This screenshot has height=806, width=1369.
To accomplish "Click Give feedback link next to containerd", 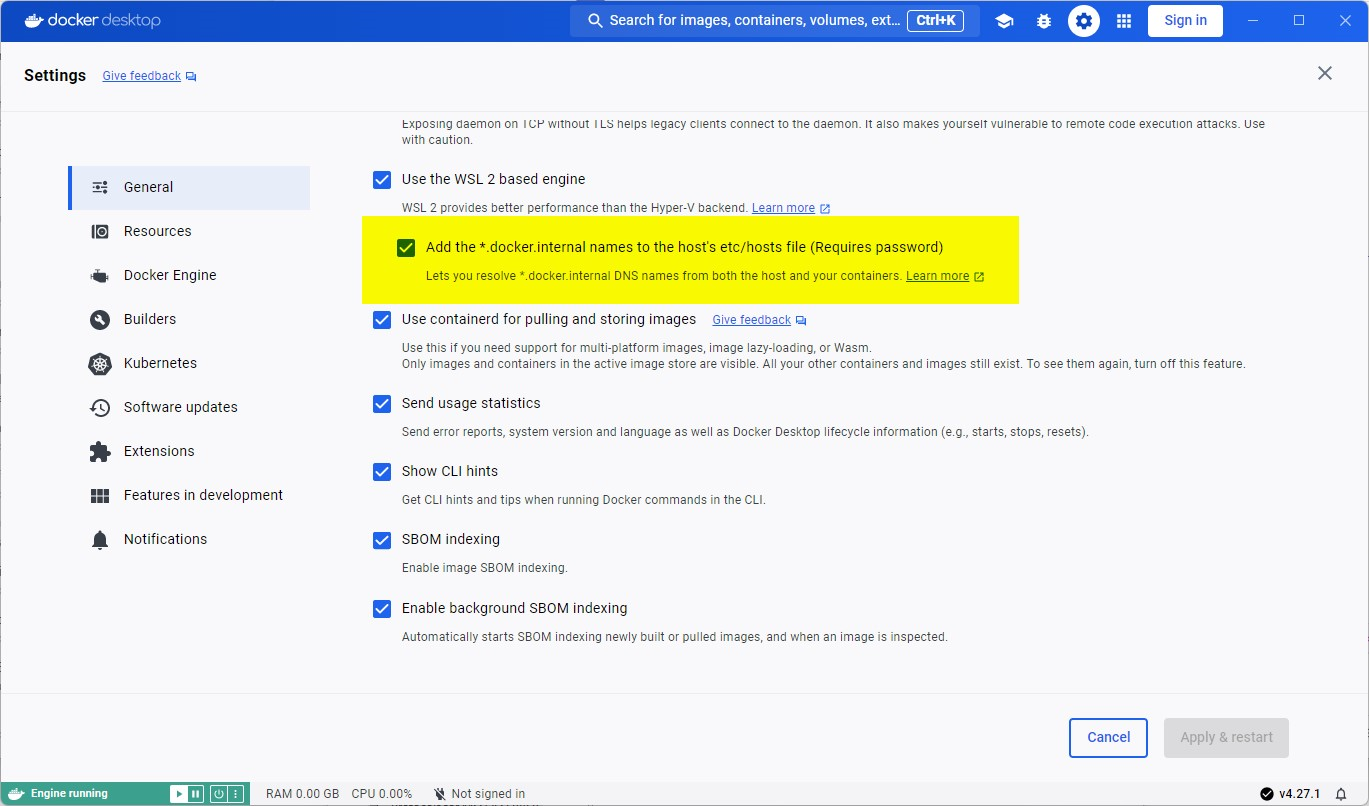I will [751, 320].
